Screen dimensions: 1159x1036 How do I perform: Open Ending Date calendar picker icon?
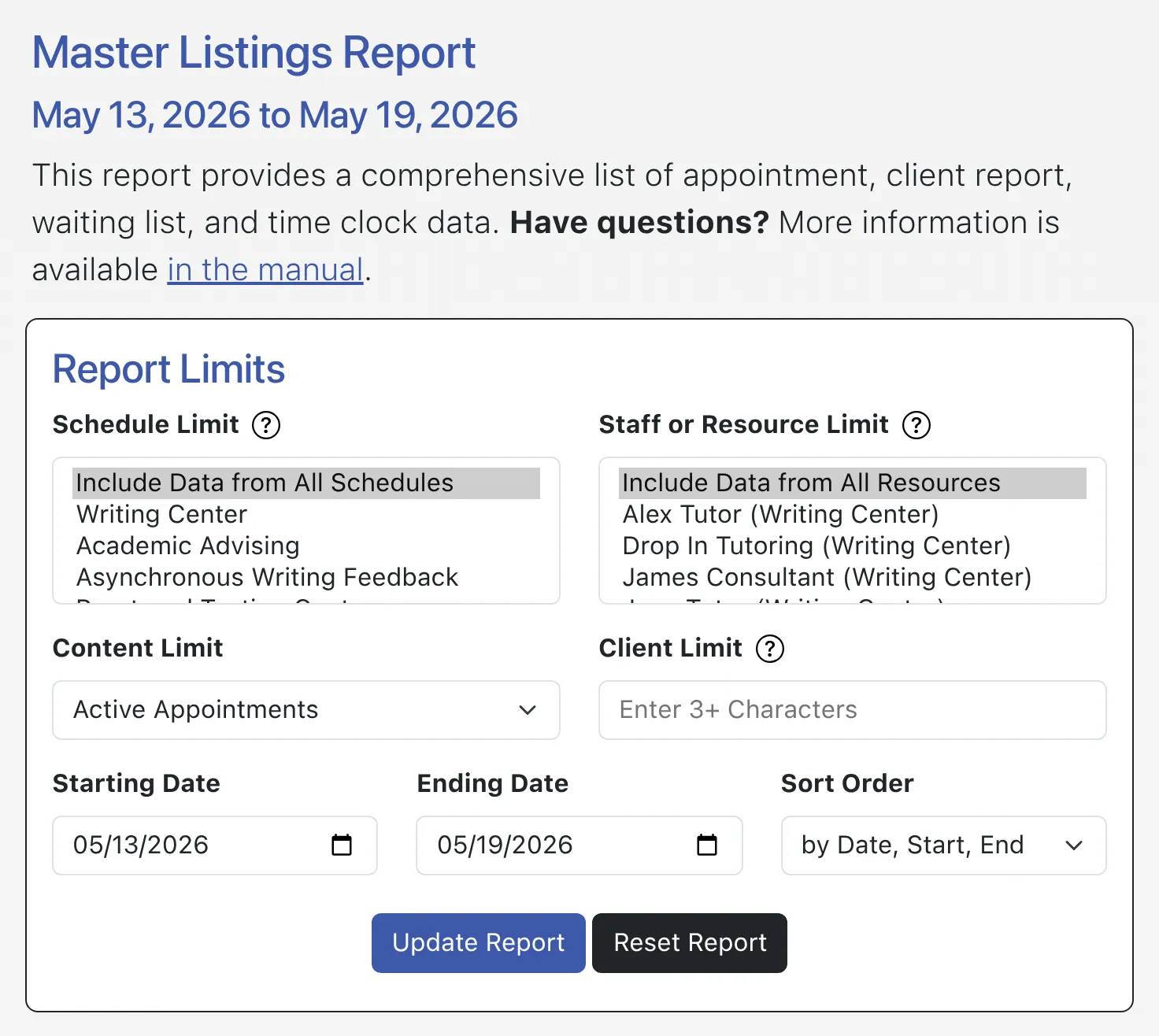(707, 845)
